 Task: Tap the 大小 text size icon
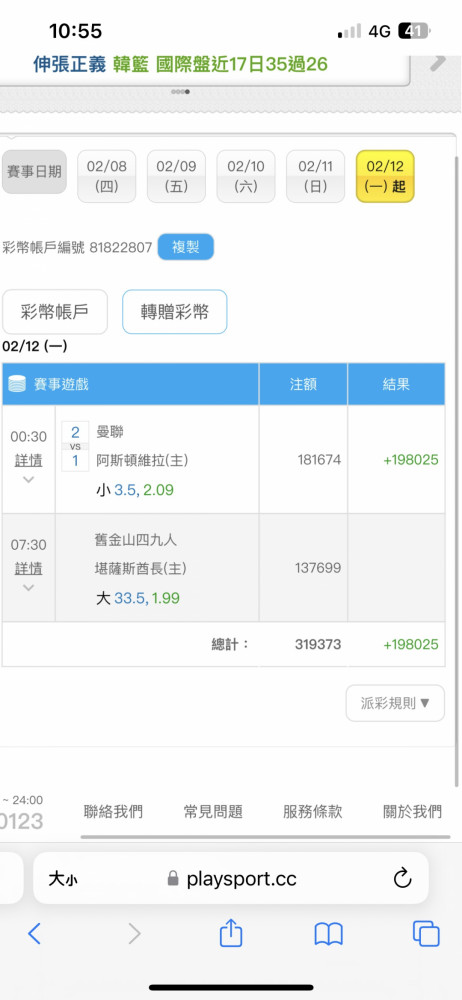63,879
